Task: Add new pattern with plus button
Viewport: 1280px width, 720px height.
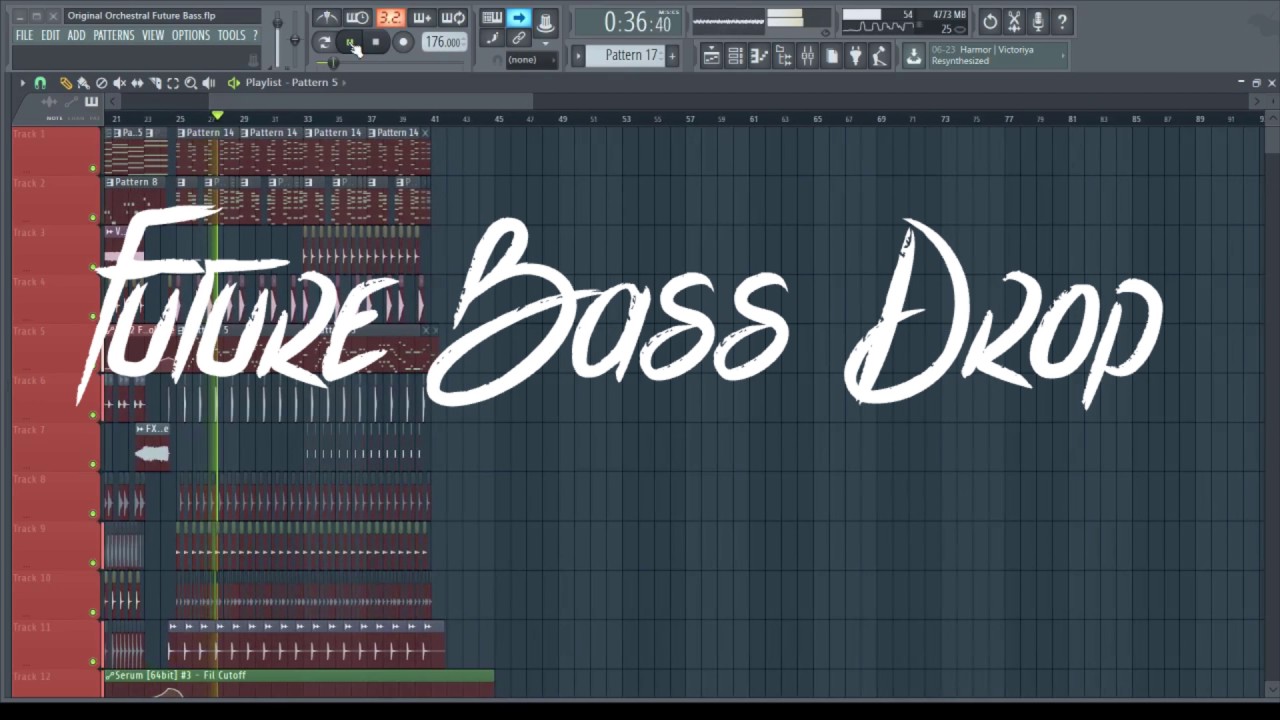Action: [672, 55]
